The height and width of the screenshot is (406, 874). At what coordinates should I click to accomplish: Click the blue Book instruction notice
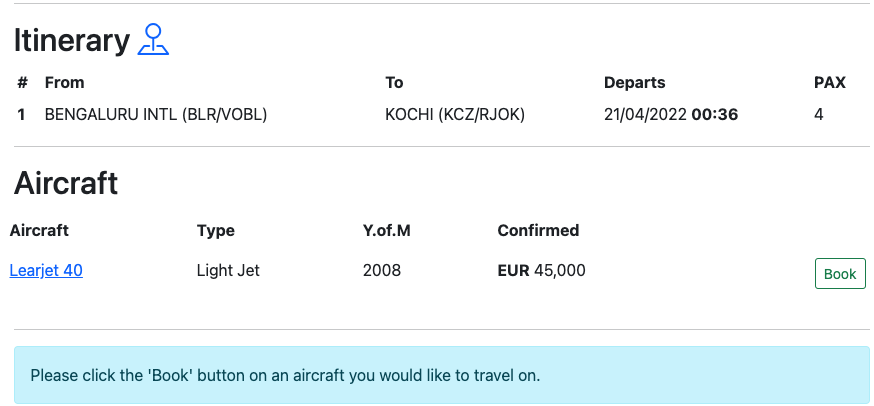coord(442,376)
